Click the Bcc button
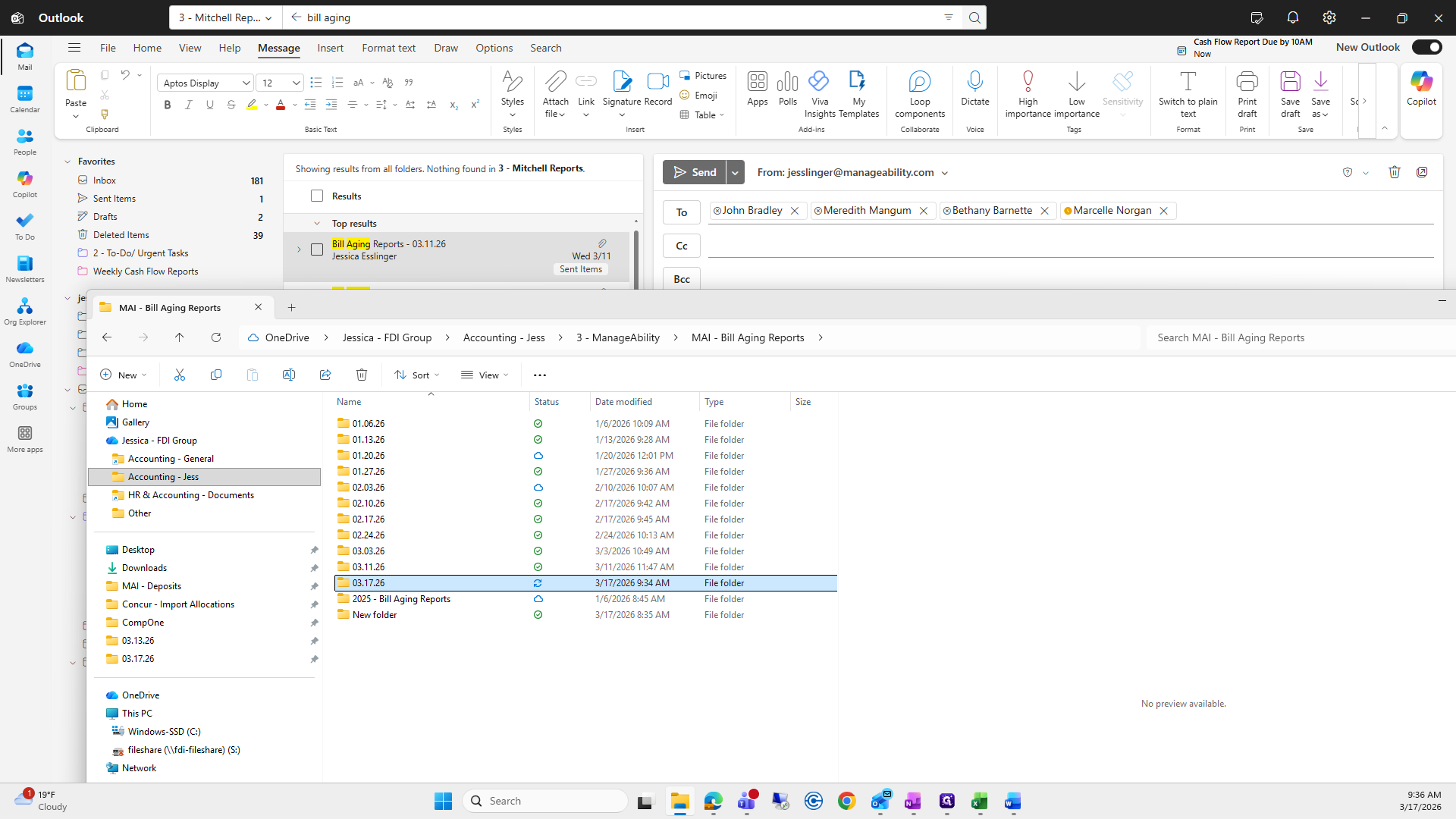Image resolution: width=1456 pixels, height=819 pixels. (x=681, y=279)
